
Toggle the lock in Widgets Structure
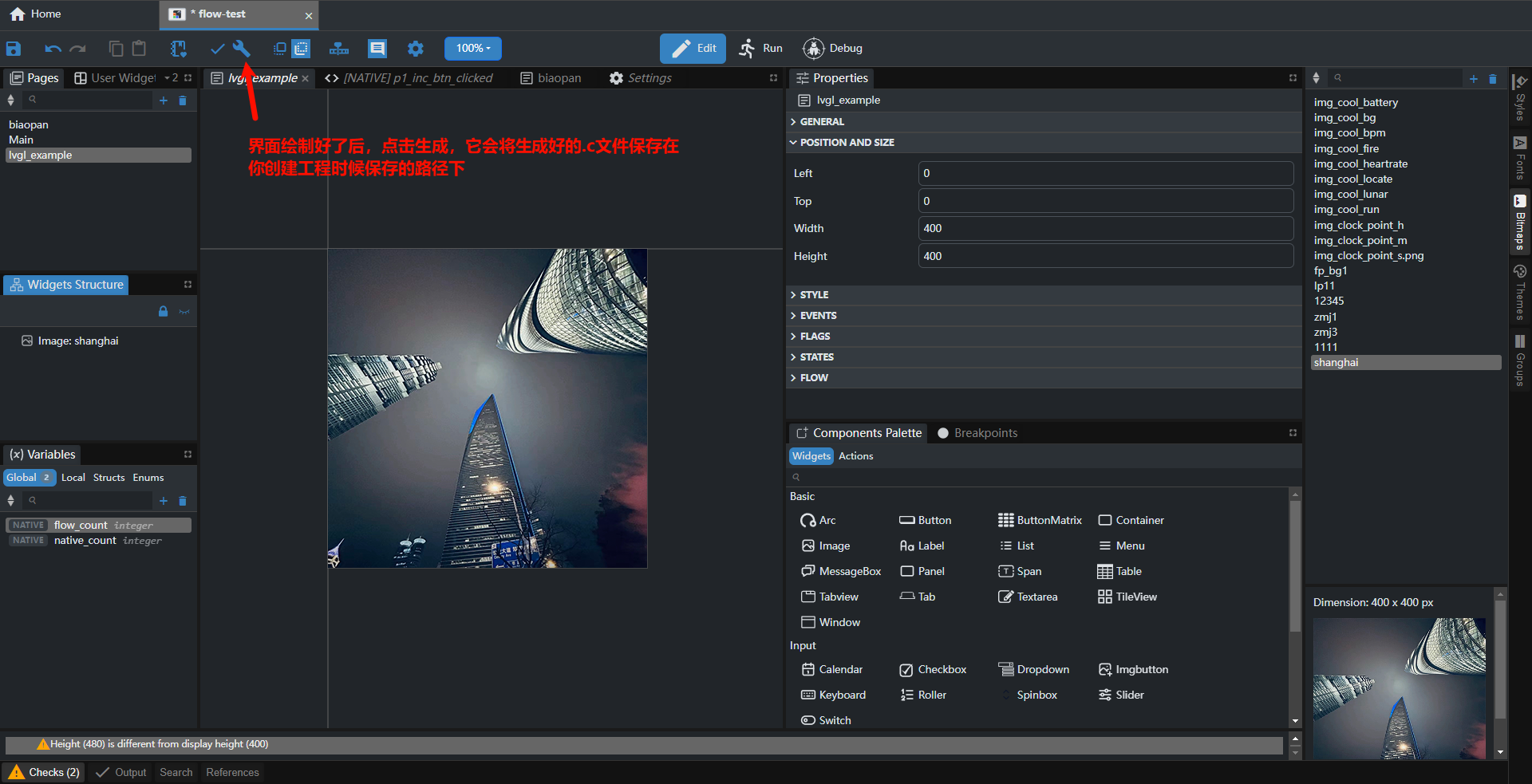(x=163, y=312)
